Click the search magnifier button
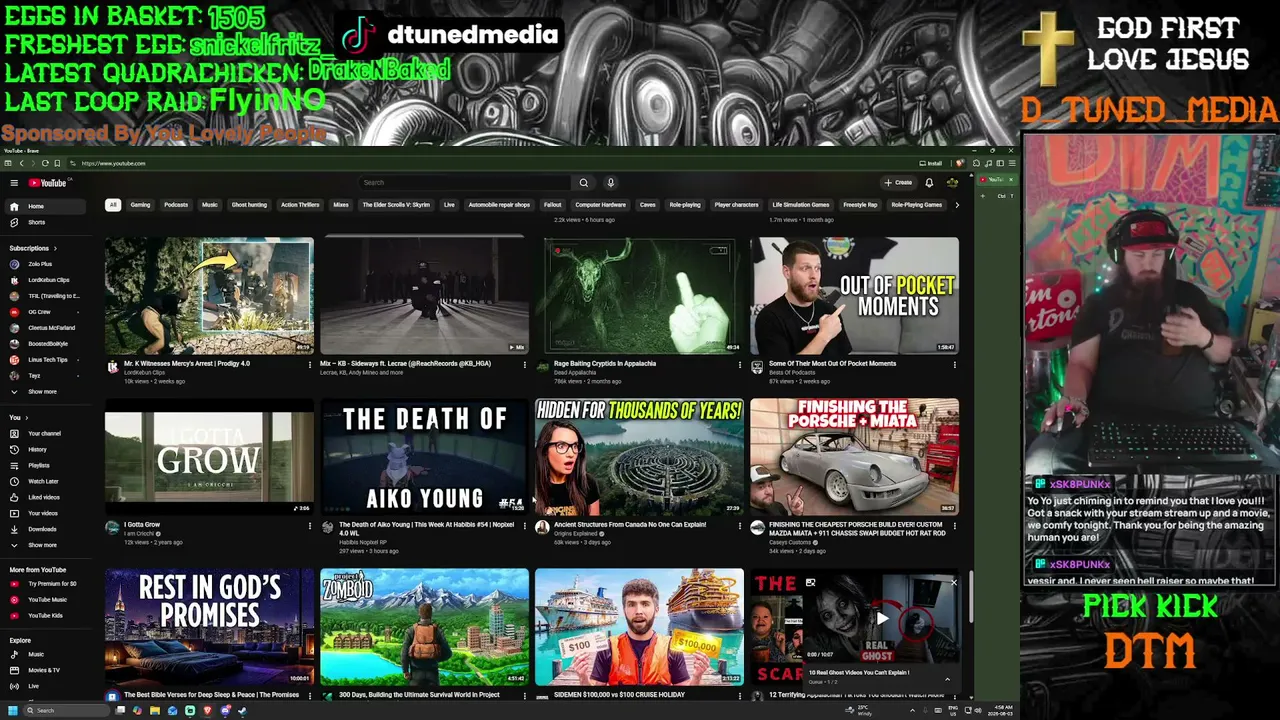Screen dimensions: 1280x720 coord(584,183)
